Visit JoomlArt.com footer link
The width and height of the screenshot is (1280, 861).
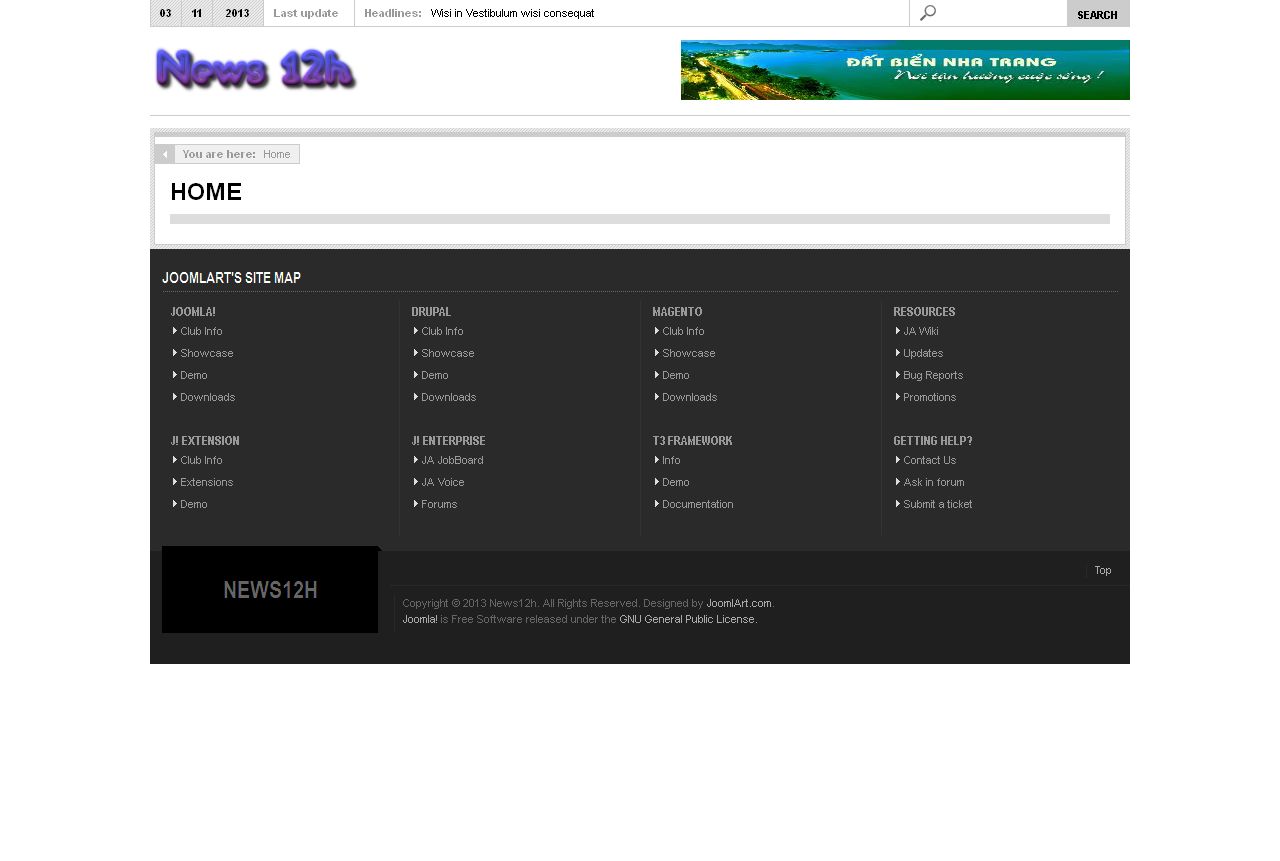coord(739,603)
